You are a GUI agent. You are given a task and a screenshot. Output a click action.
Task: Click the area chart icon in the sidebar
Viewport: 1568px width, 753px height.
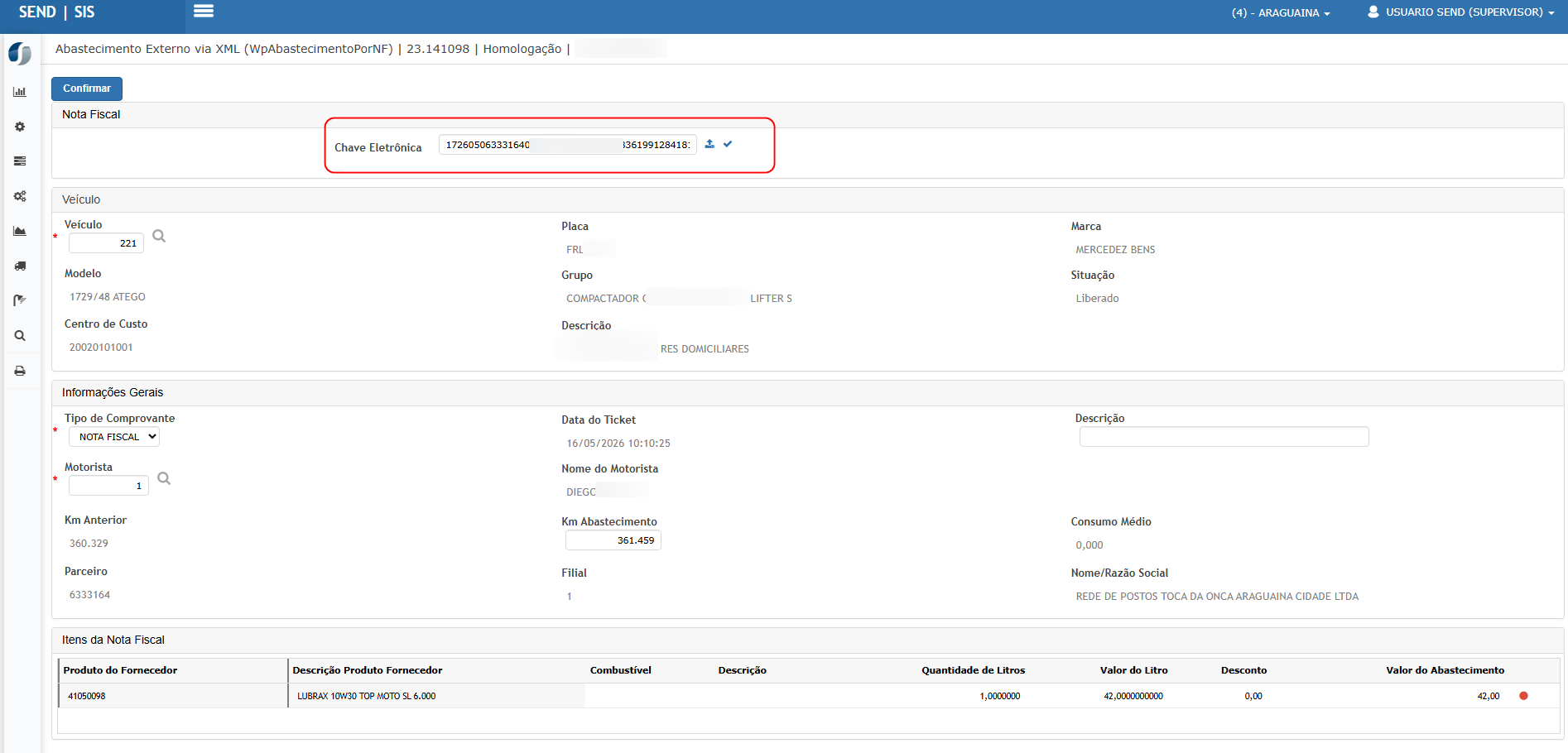20,231
